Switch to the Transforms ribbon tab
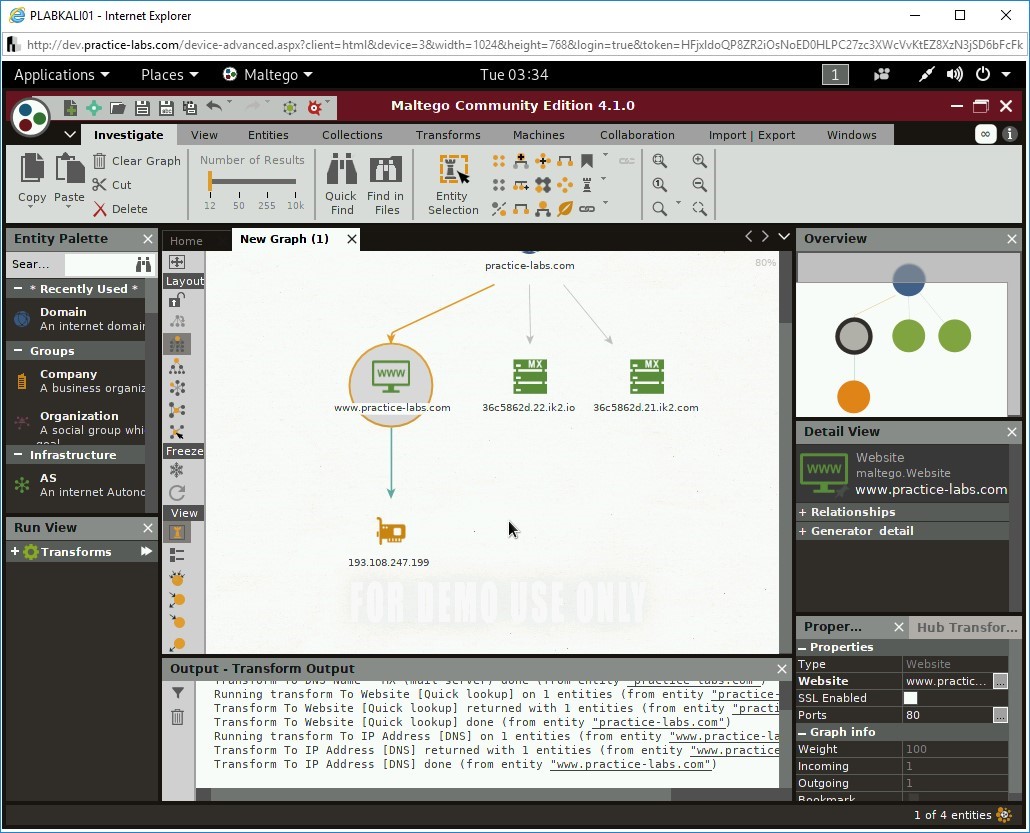Image resolution: width=1030 pixels, height=833 pixels. (447, 134)
